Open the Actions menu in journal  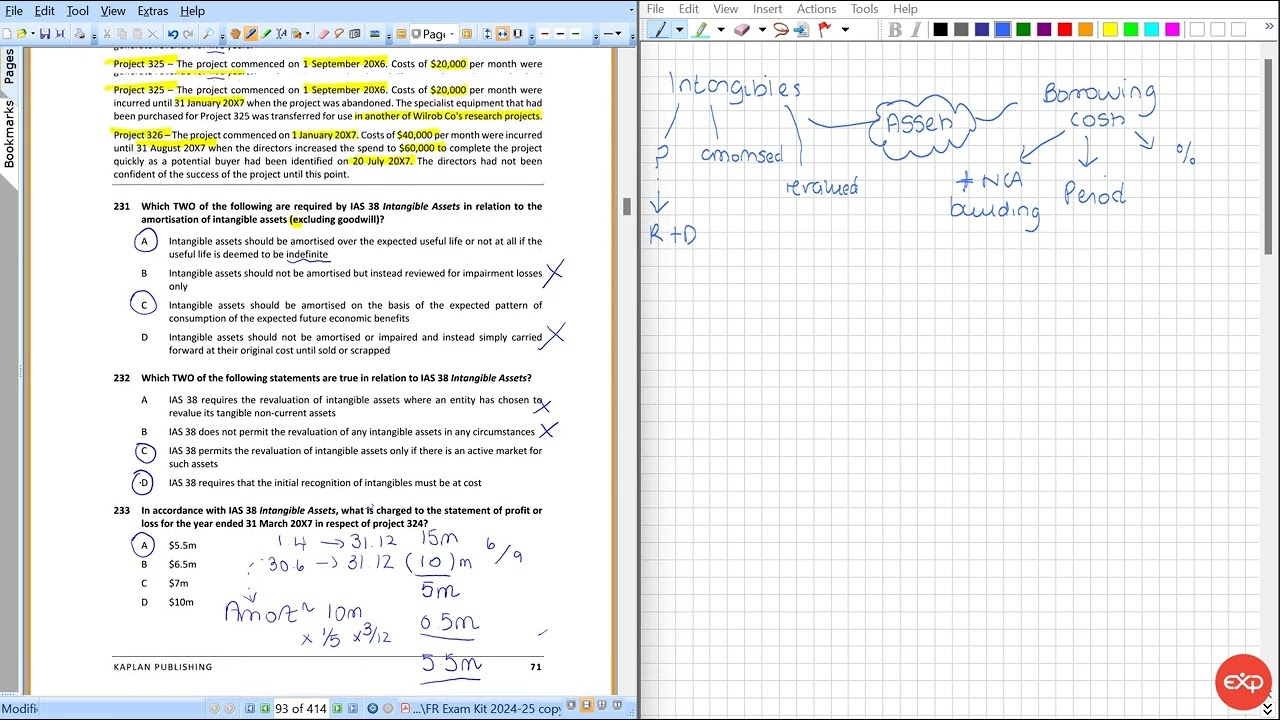pos(816,9)
